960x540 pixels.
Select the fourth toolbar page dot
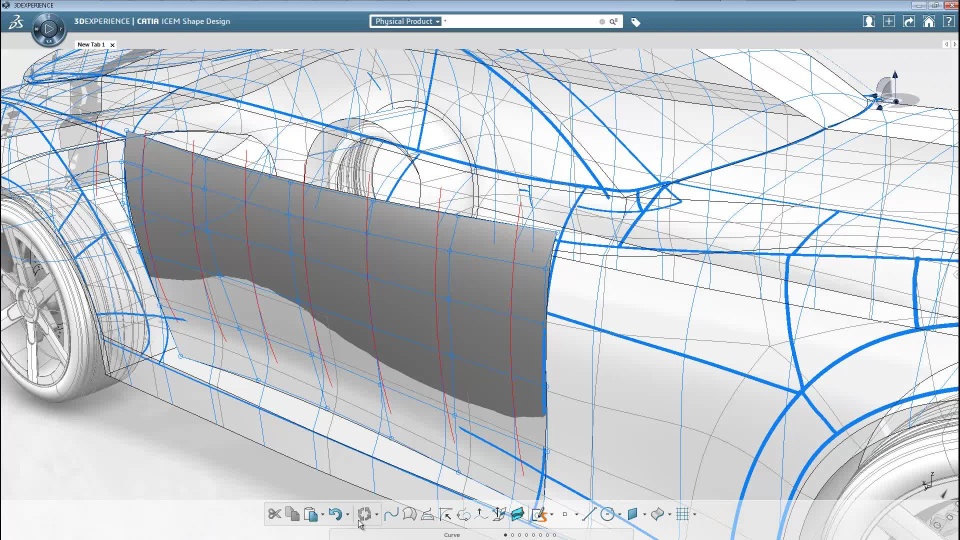coord(527,534)
